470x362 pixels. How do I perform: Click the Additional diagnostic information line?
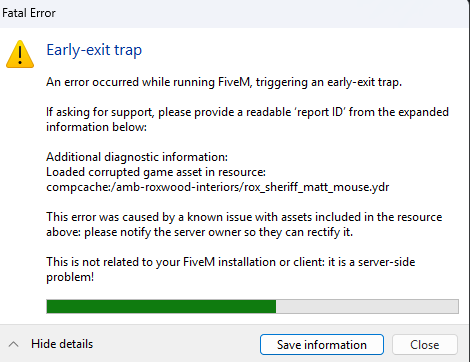pos(137,157)
